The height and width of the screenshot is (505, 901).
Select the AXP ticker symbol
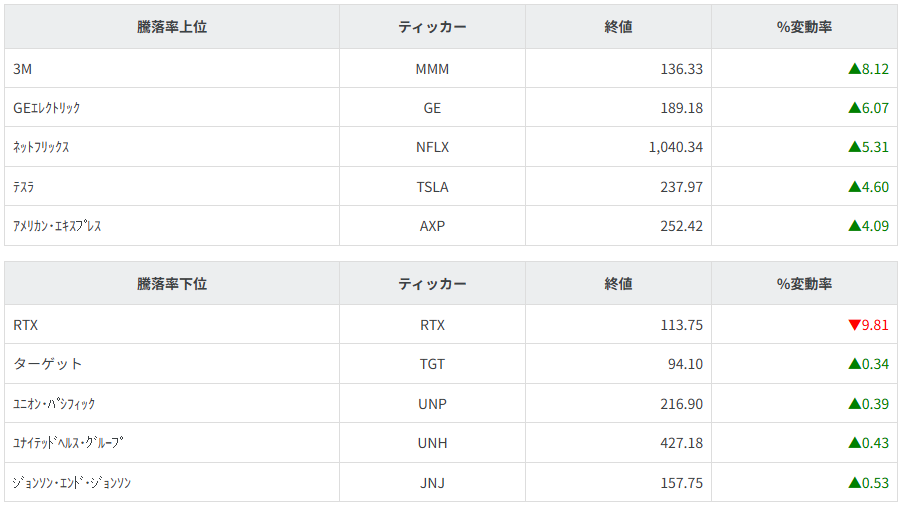click(432, 226)
